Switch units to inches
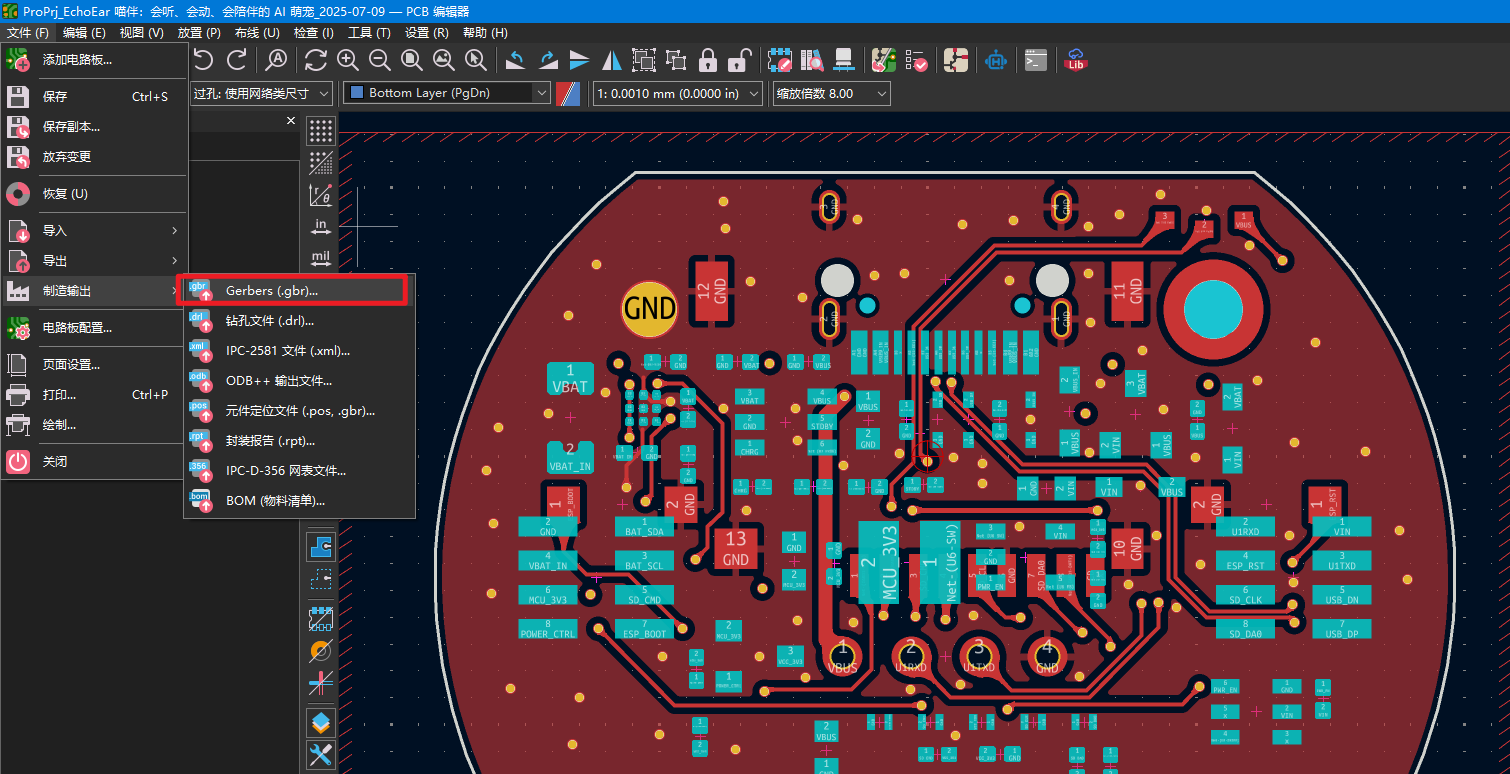Viewport: 1510px width, 774px height. 321,227
